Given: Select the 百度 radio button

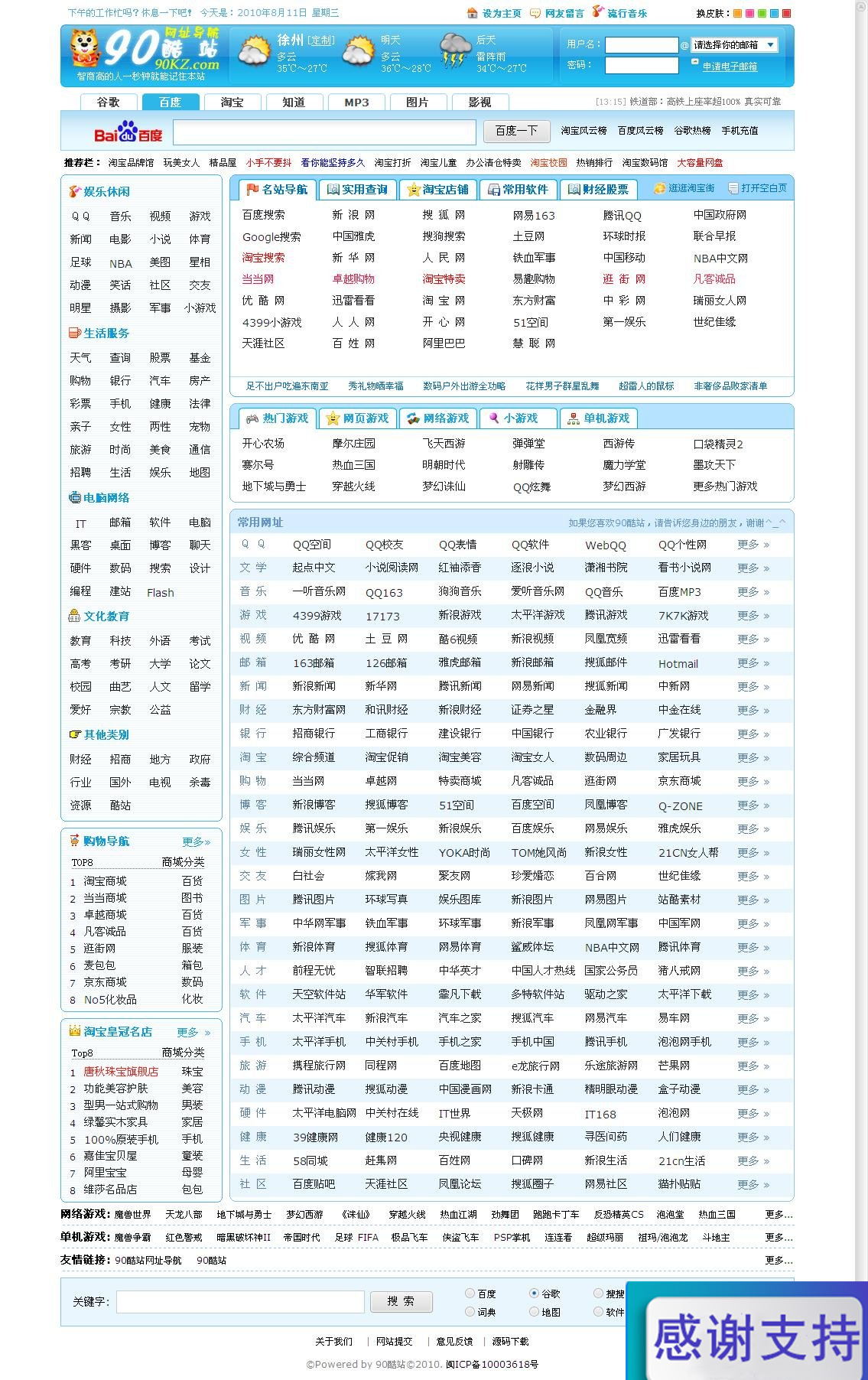Looking at the screenshot, I should pyautogui.click(x=470, y=1294).
